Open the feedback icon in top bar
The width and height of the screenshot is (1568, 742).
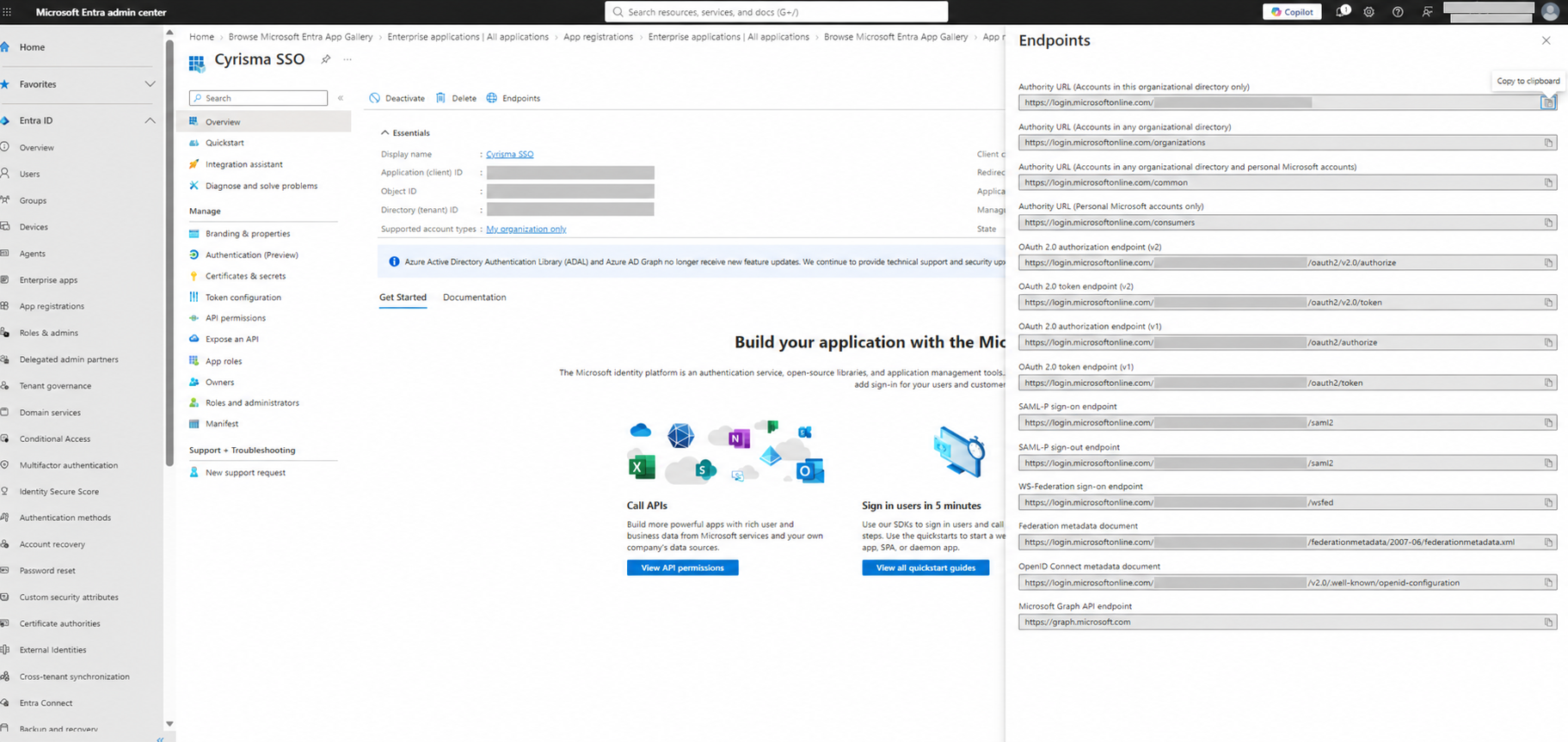(1427, 12)
